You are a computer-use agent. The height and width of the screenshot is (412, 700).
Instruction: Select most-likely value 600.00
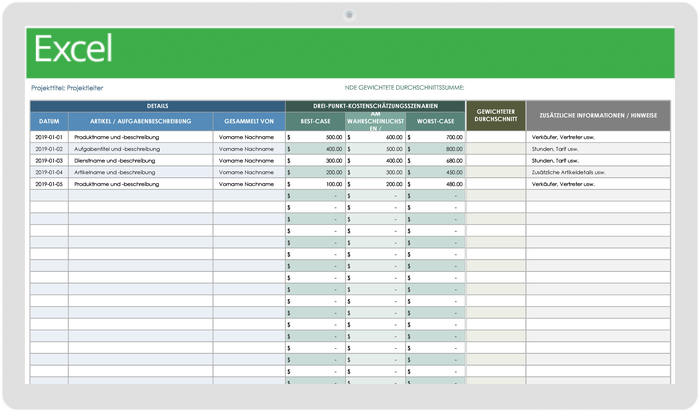[375, 137]
